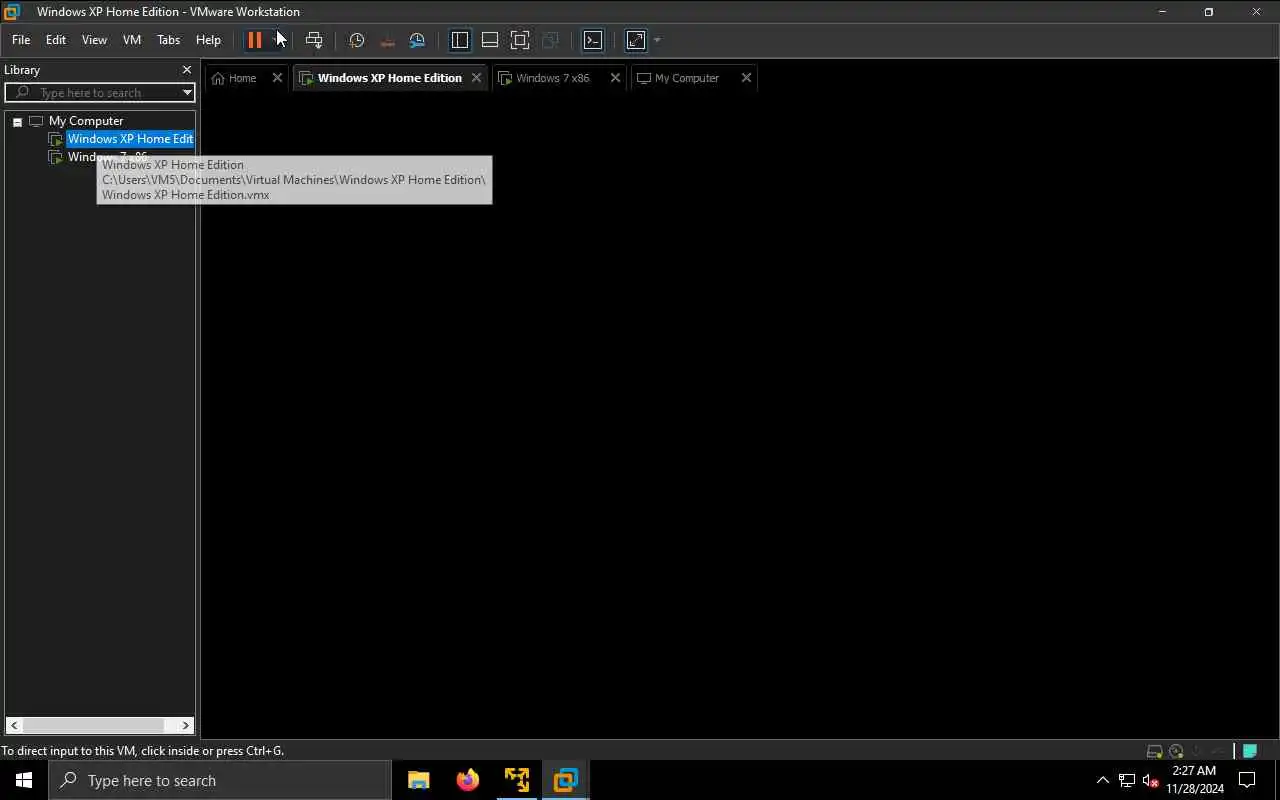Screen dimensions: 1280x800
Task: Click the network icon in system tray
Action: pos(1127,780)
